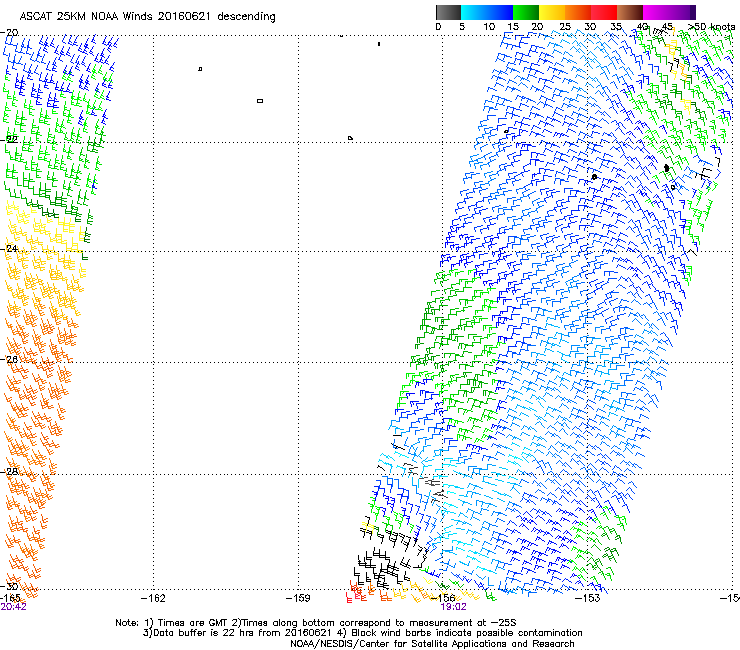Click the -20 latitude axis label

pos(9,32)
